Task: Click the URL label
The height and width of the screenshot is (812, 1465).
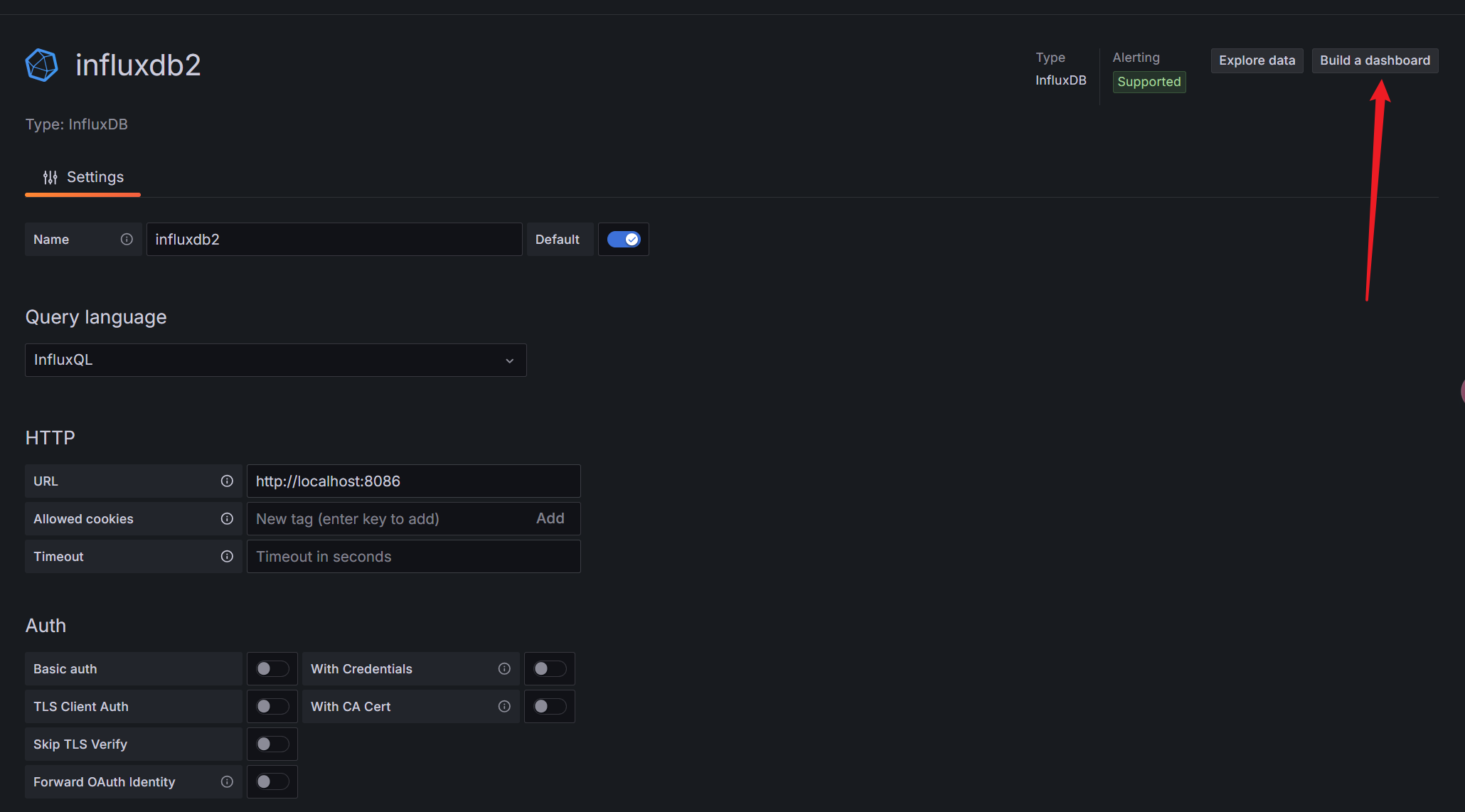Action: point(46,481)
